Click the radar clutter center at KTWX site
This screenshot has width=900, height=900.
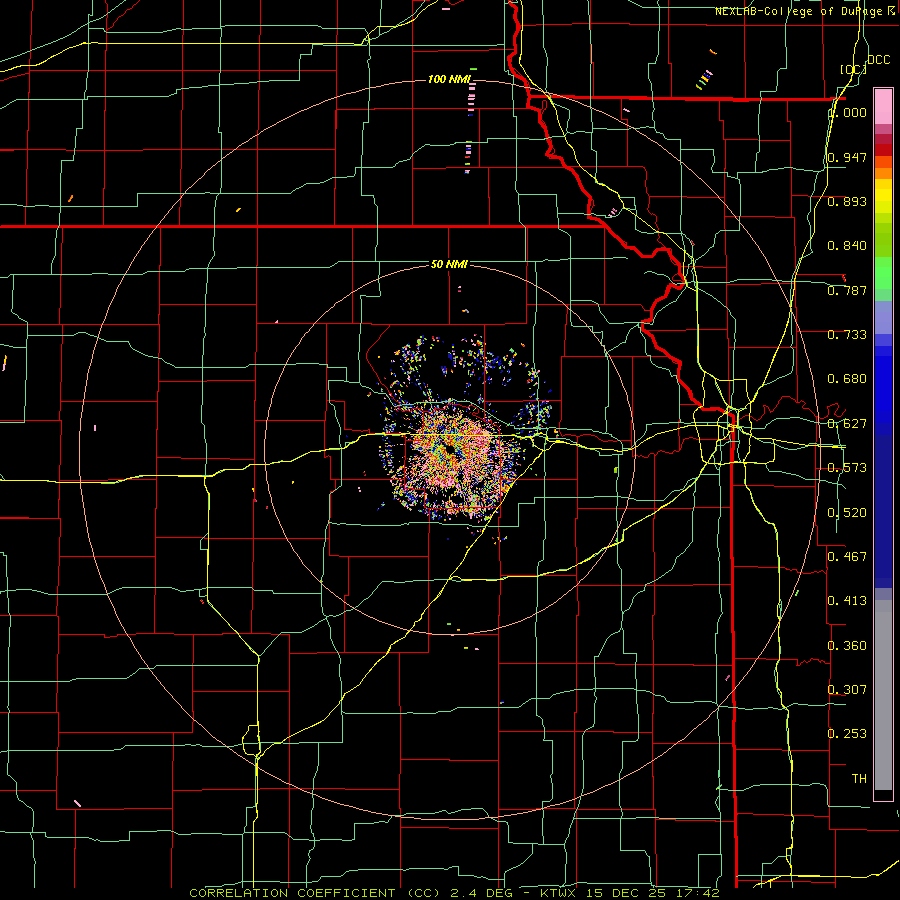(x=449, y=449)
